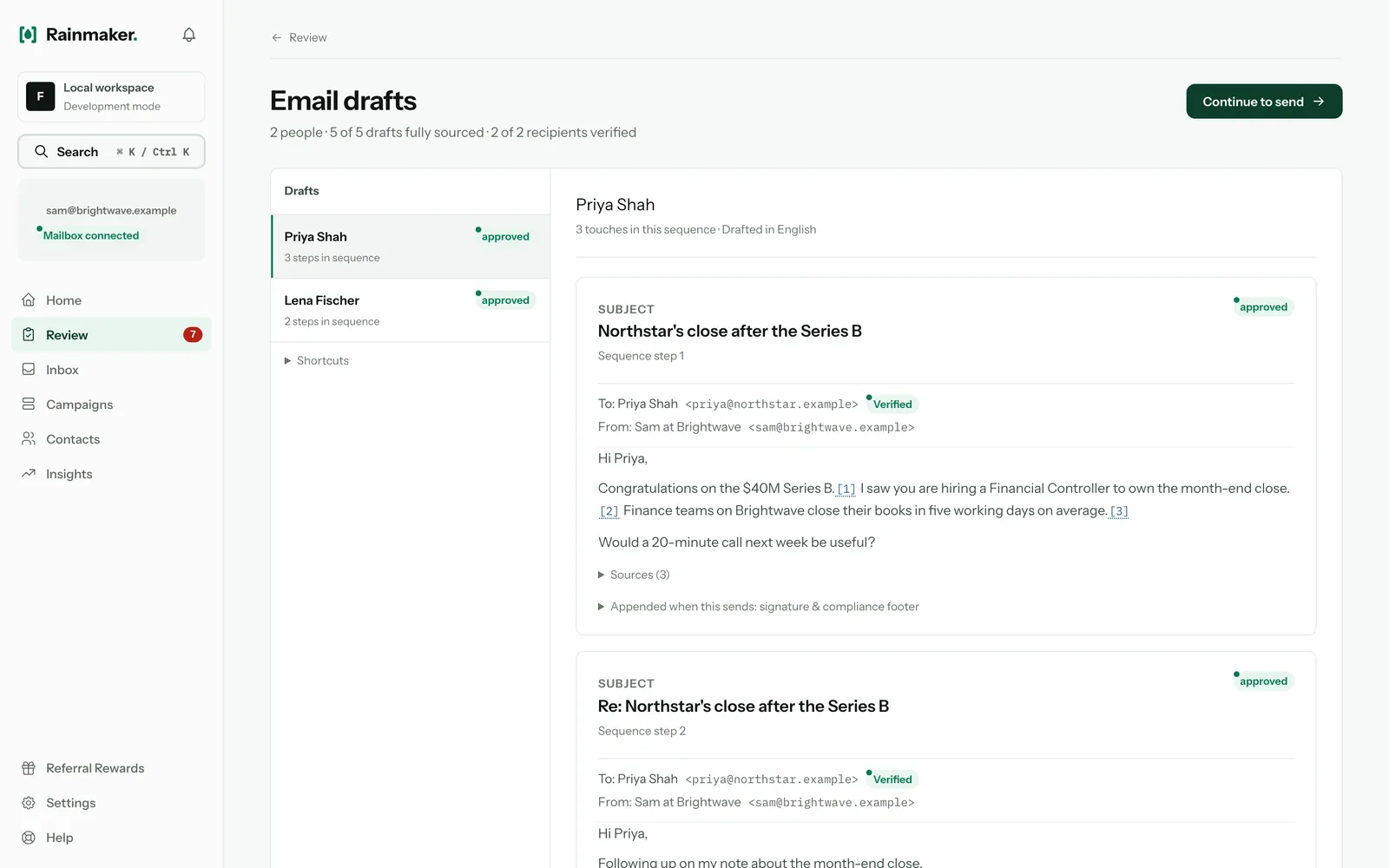The width and height of the screenshot is (1389, 868).
Task: Click Continue to send button
Action: coord(1264,102)
